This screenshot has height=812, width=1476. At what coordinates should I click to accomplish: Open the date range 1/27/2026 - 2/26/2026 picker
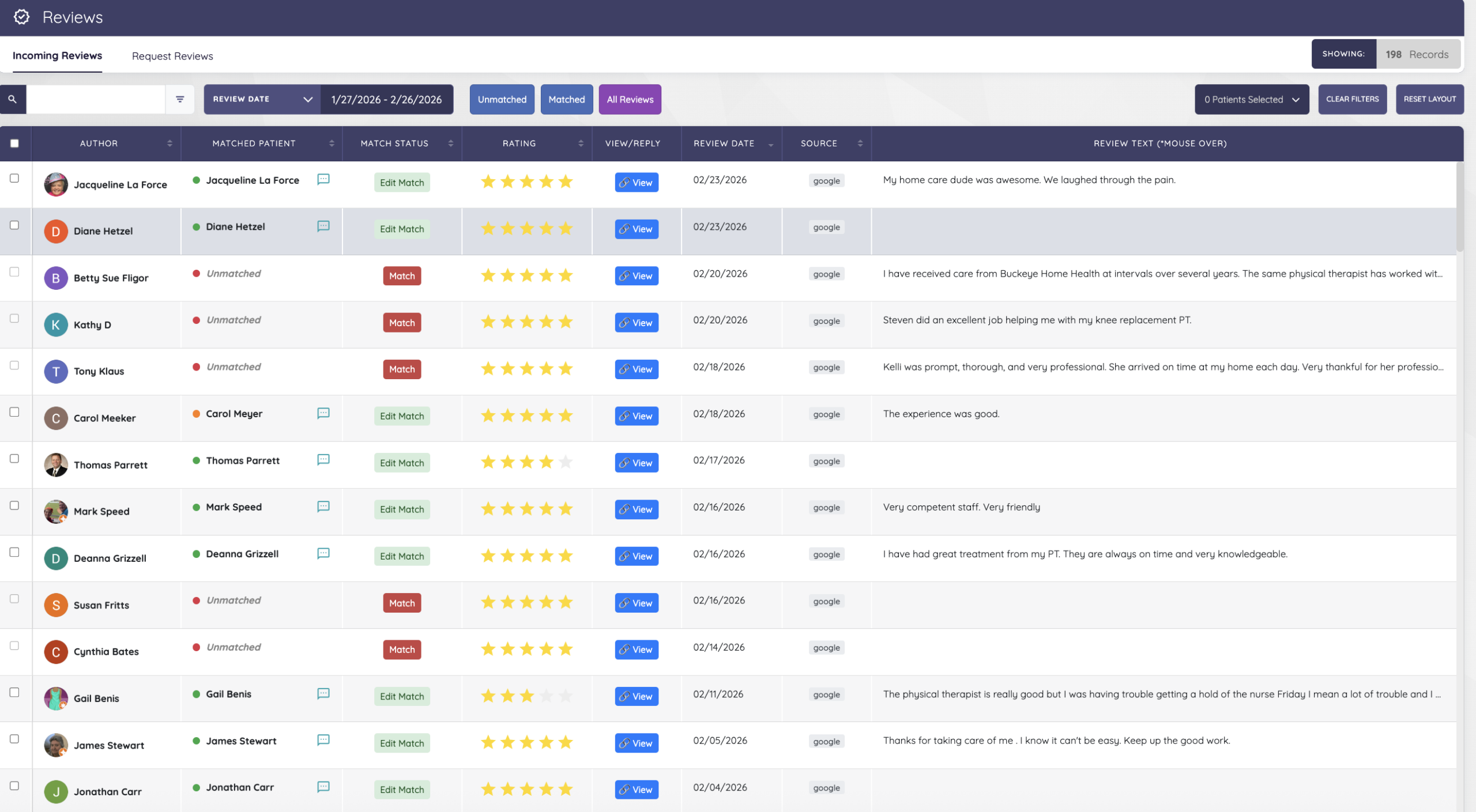[386, 99]
